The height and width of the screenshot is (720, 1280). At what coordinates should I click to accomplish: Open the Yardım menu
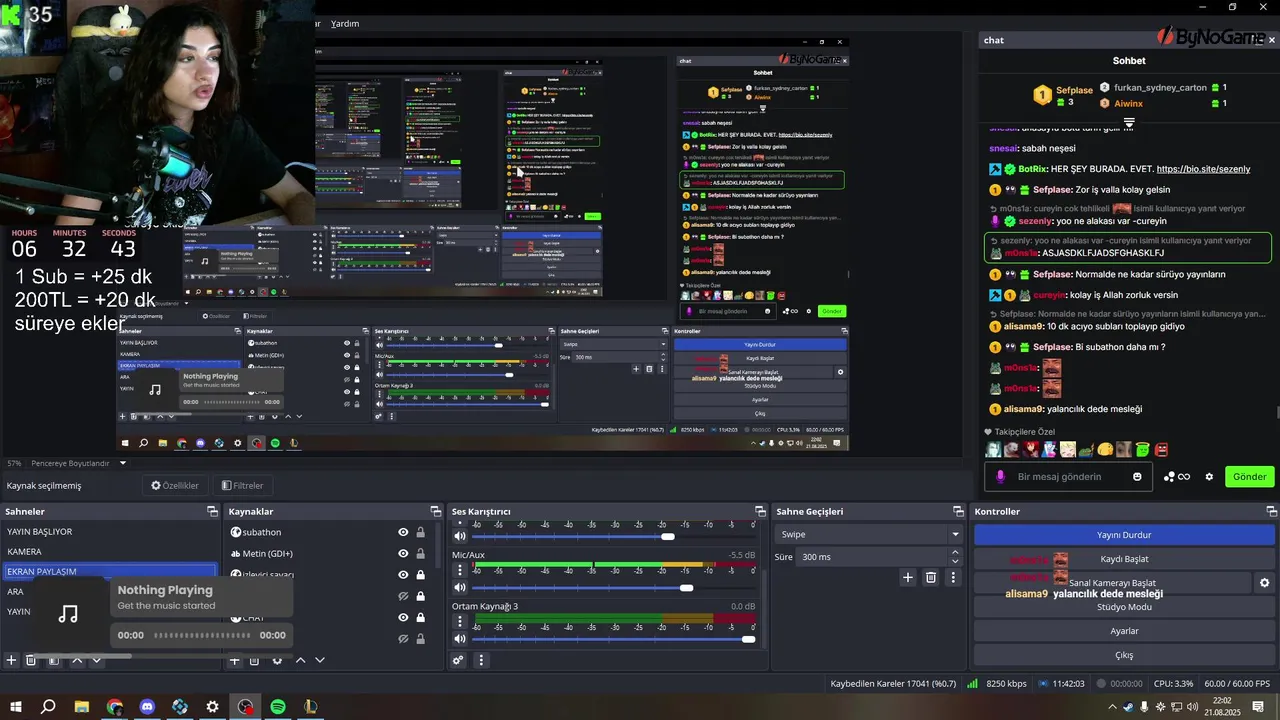[345, 23]
